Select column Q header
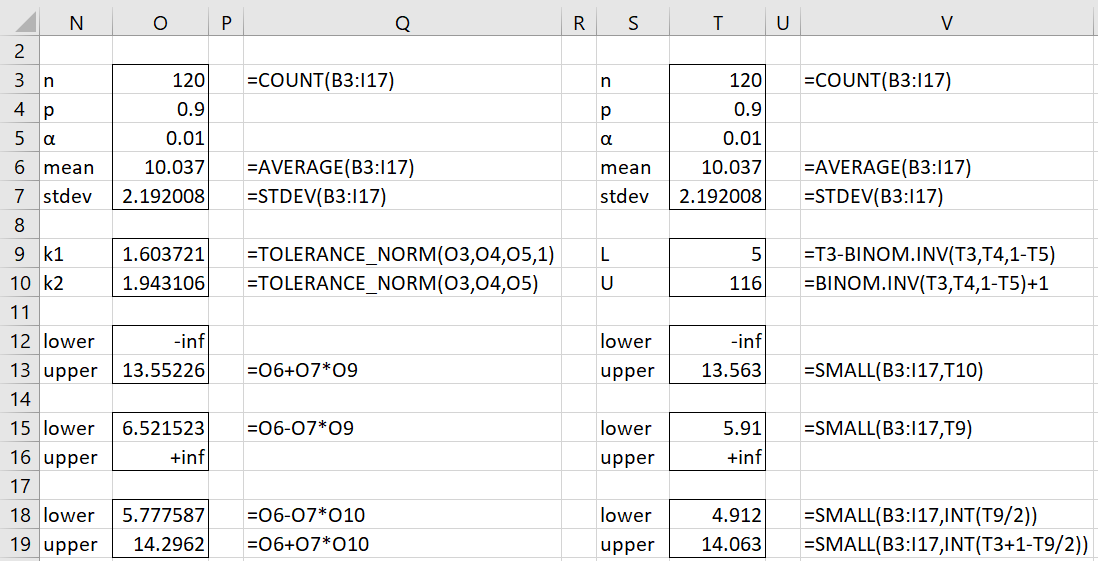 [403, 24]
